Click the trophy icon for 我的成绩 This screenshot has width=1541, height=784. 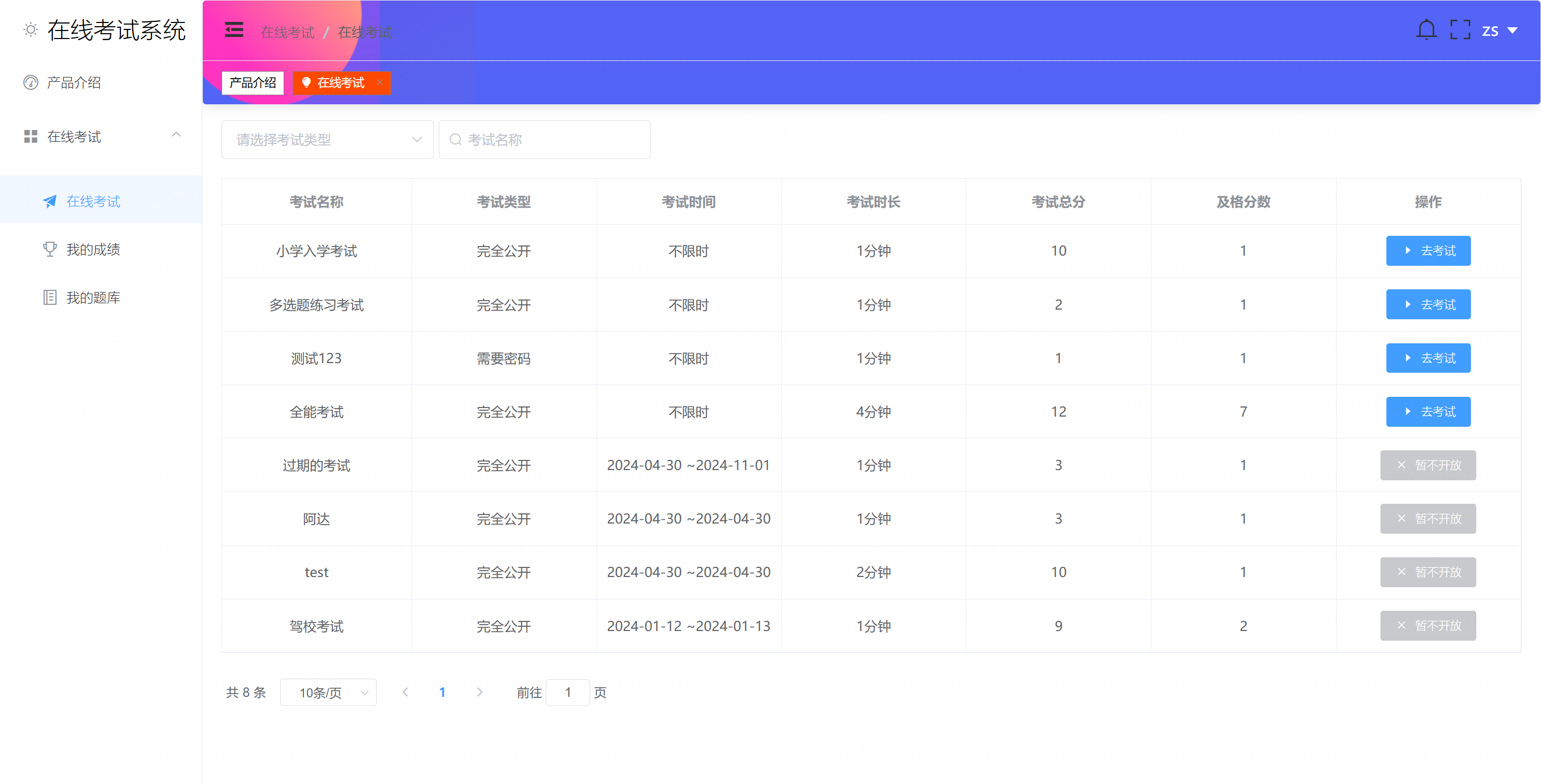click(x=50, y=249)
